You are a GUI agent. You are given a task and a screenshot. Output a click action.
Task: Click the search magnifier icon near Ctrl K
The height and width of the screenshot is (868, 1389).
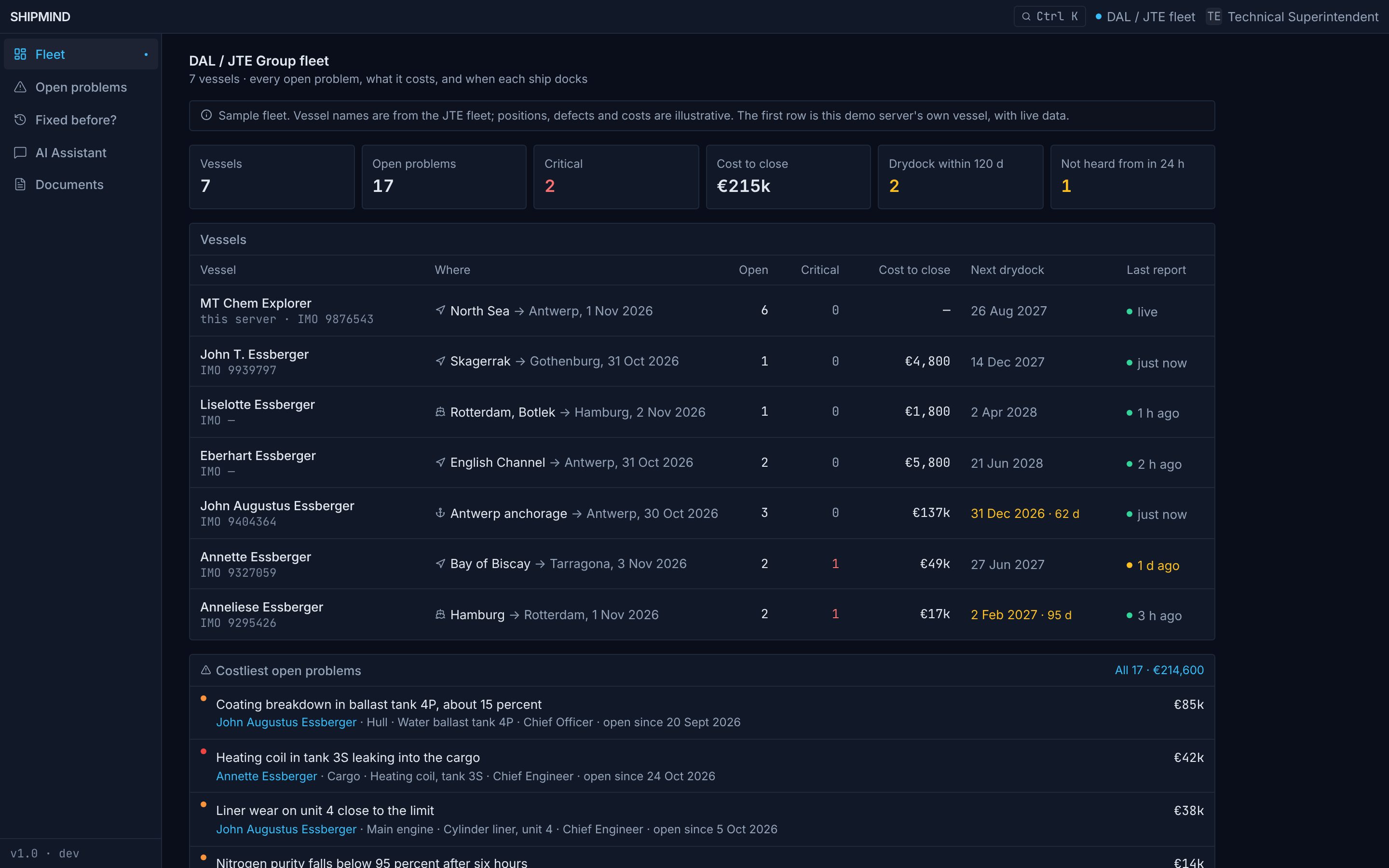[x=1026, y=17]
